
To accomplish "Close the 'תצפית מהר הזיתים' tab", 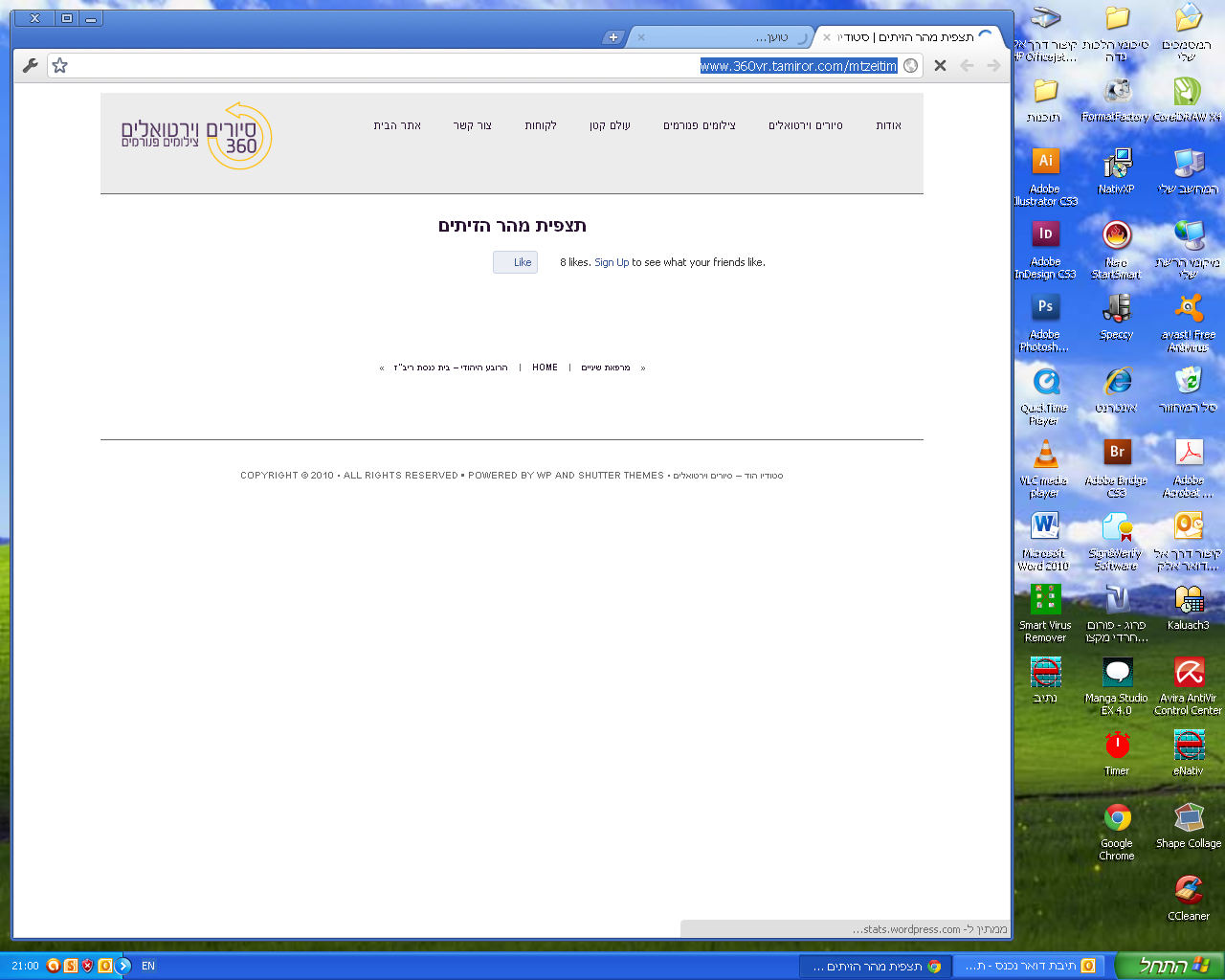I will pos(827,37).
